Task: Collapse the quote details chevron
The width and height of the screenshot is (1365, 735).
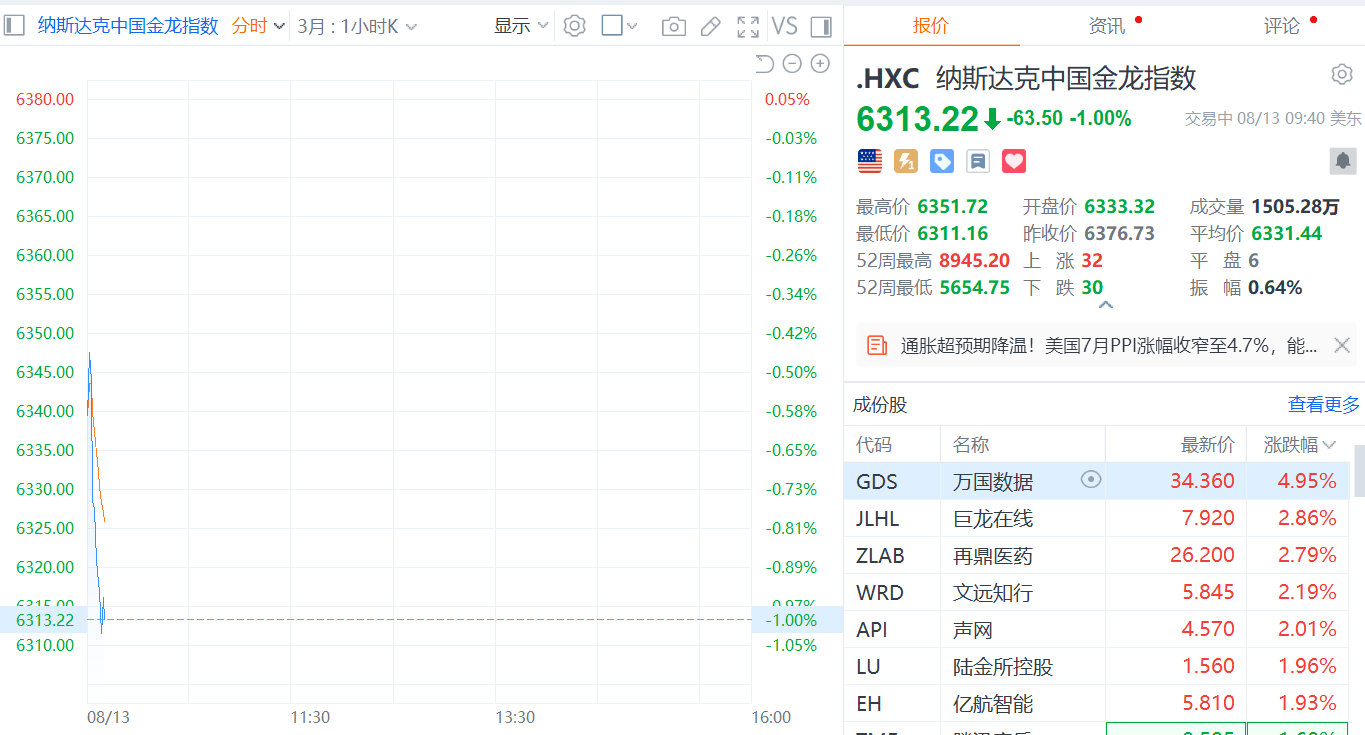Action: click(x=1105, y=305)
